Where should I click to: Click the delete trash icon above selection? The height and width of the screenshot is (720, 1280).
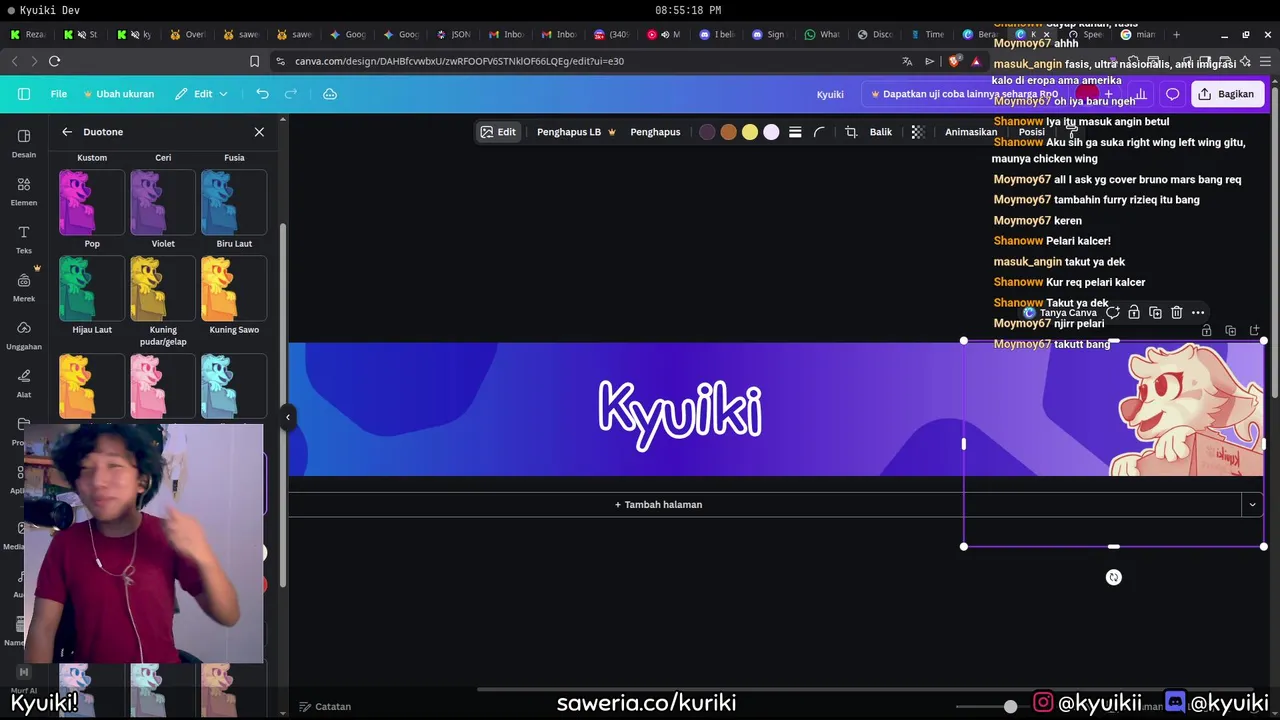coord(1177,313)
